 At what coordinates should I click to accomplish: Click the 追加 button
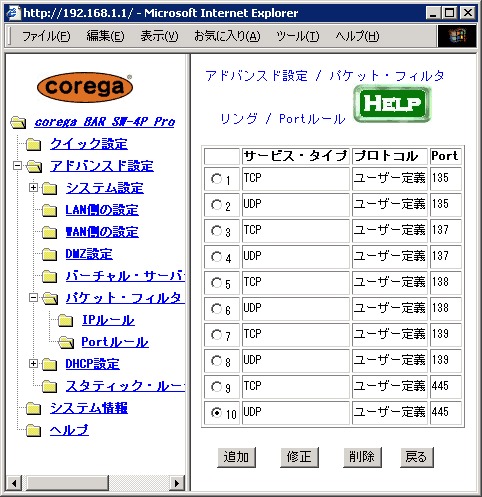[236, 457]
